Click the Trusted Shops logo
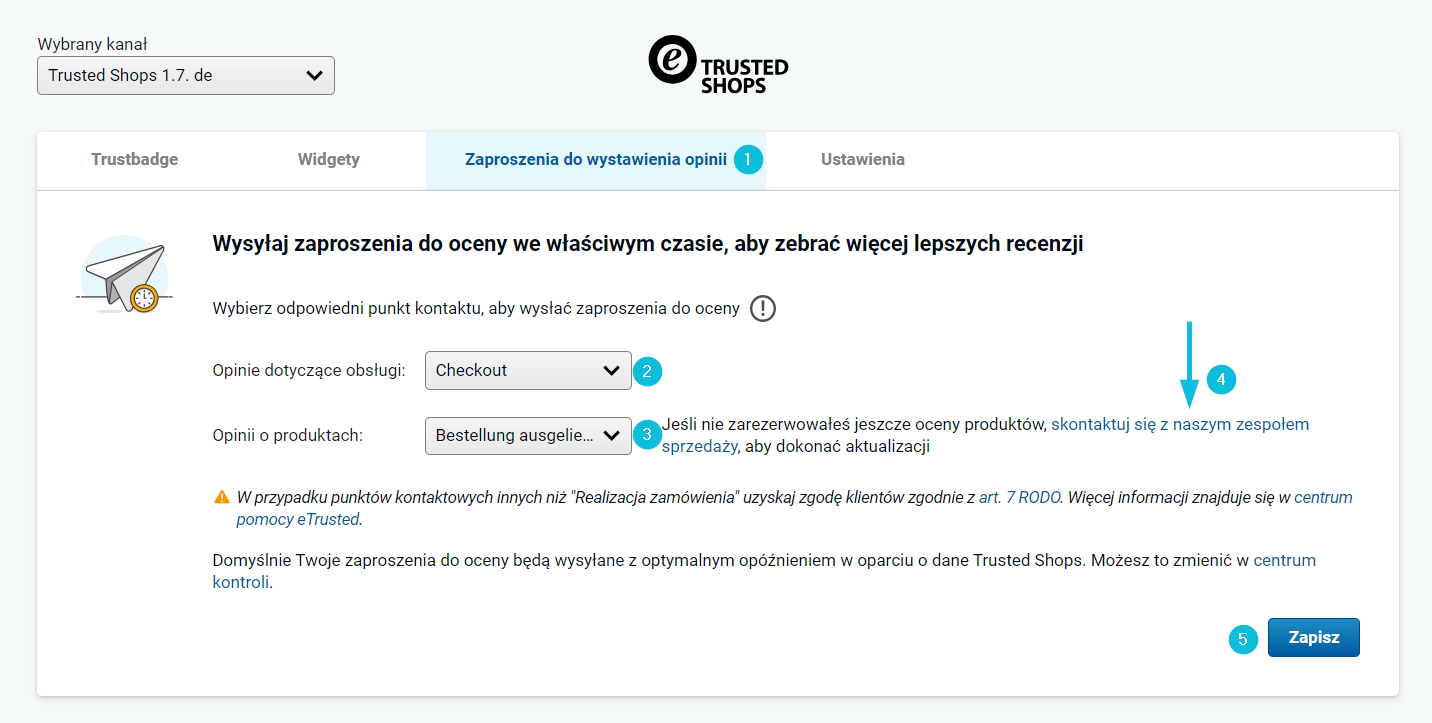This screenshot has width=1432, height=723. 717,66
